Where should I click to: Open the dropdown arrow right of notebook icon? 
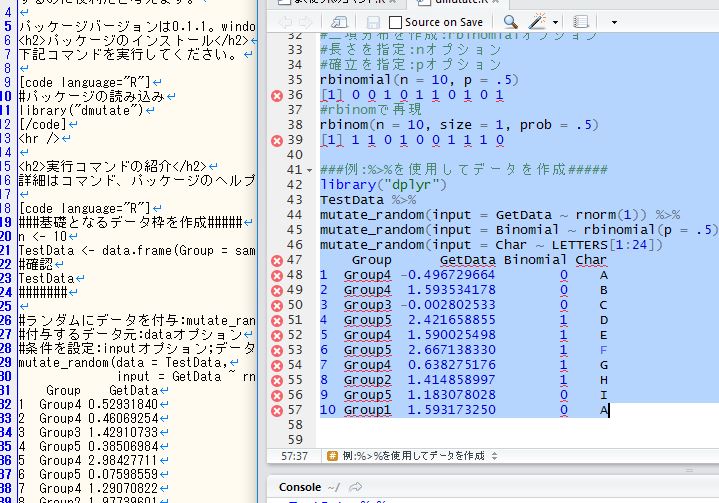(614, 22)
